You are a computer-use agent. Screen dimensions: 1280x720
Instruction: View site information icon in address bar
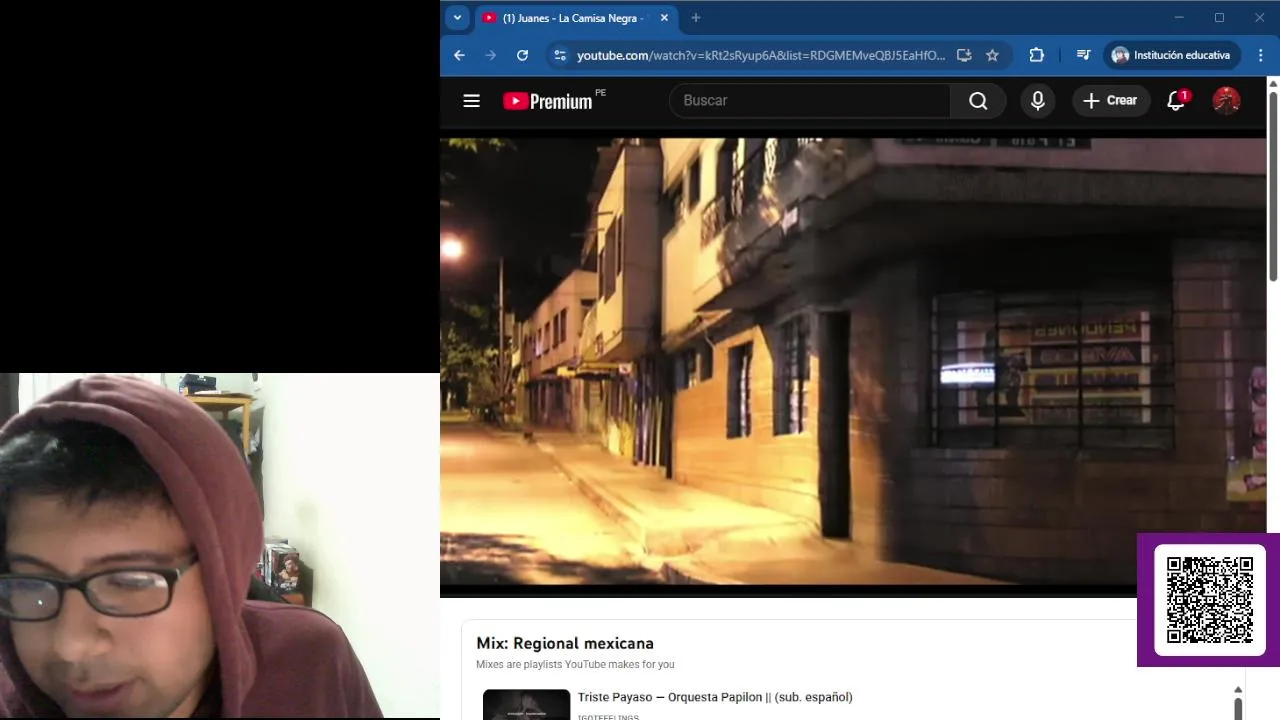click(x=560, y=55)
